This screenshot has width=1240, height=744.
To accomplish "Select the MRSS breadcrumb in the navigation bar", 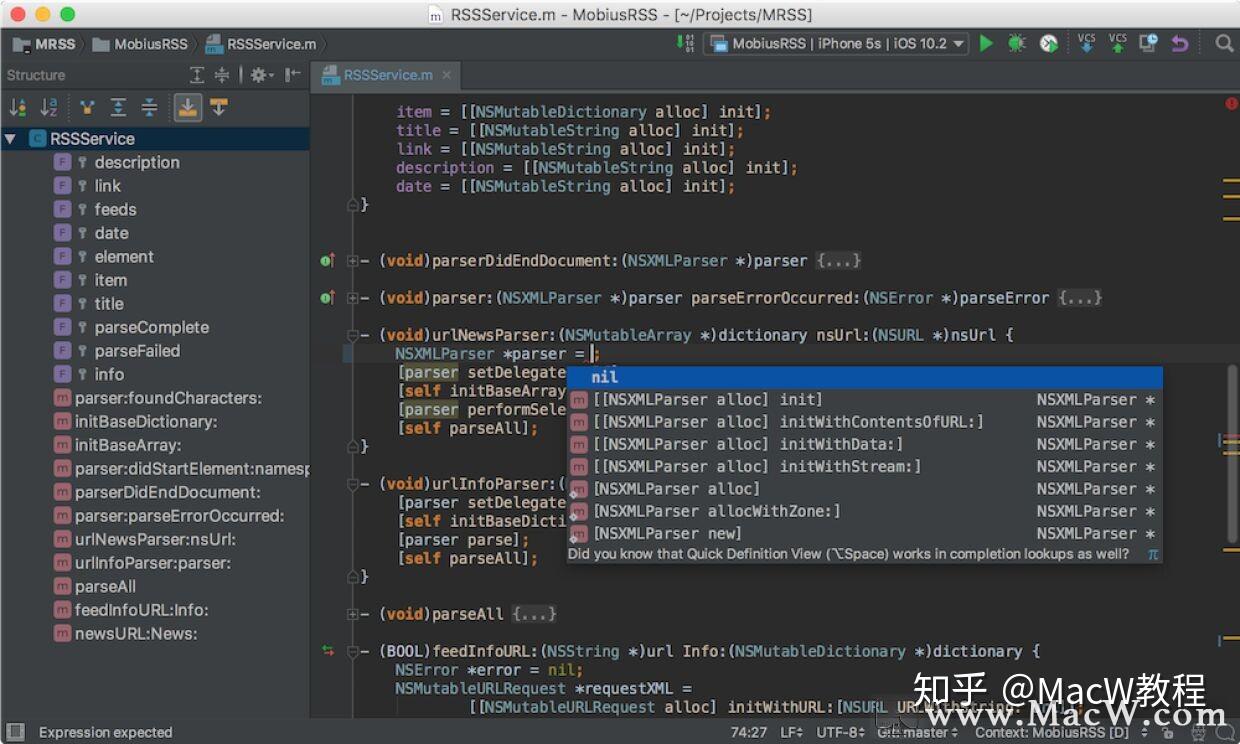I will click(x=43, y=44).
